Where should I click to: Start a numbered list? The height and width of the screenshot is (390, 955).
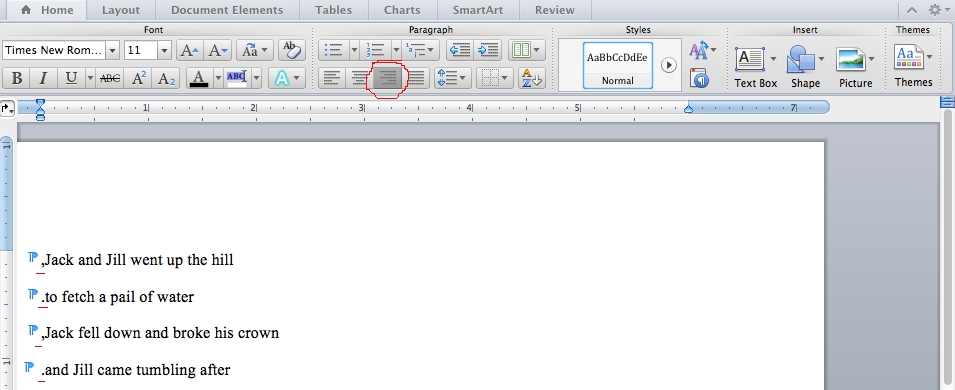point(375,51)
